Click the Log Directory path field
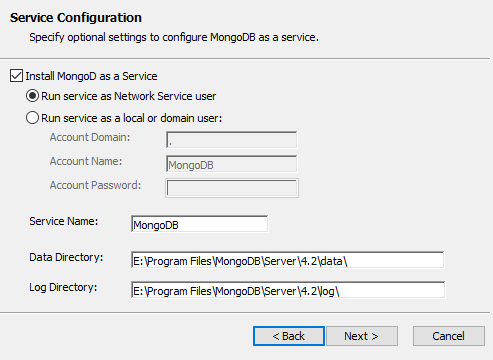 tap(288, 290)
